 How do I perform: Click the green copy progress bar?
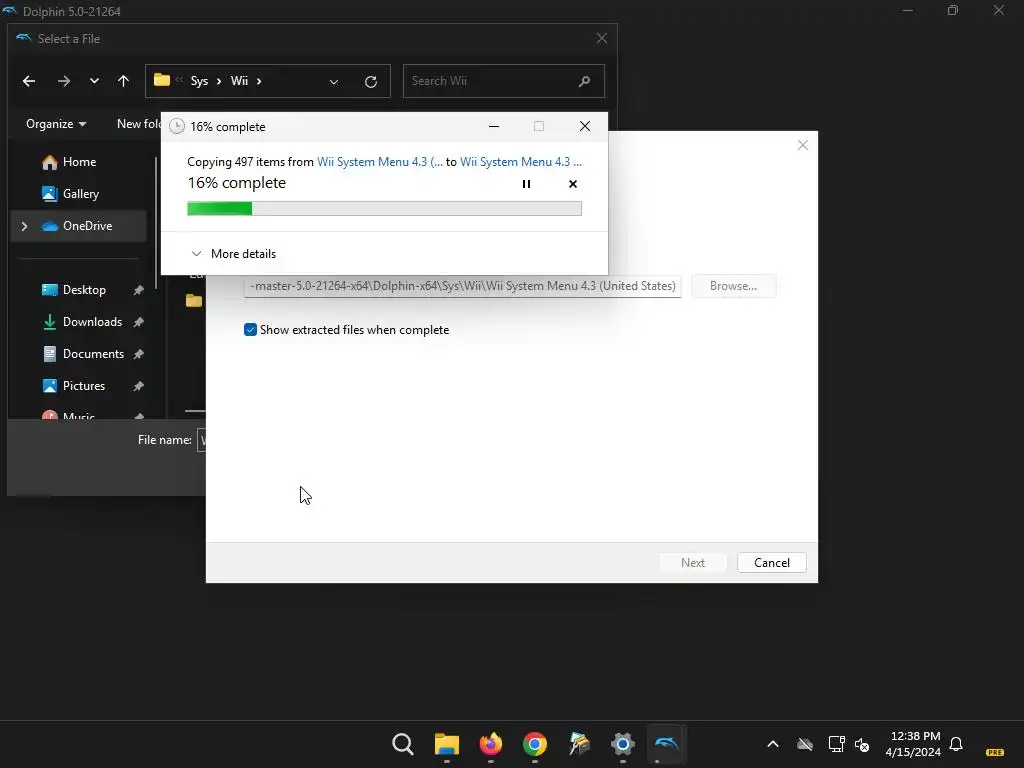coord(384,208)
